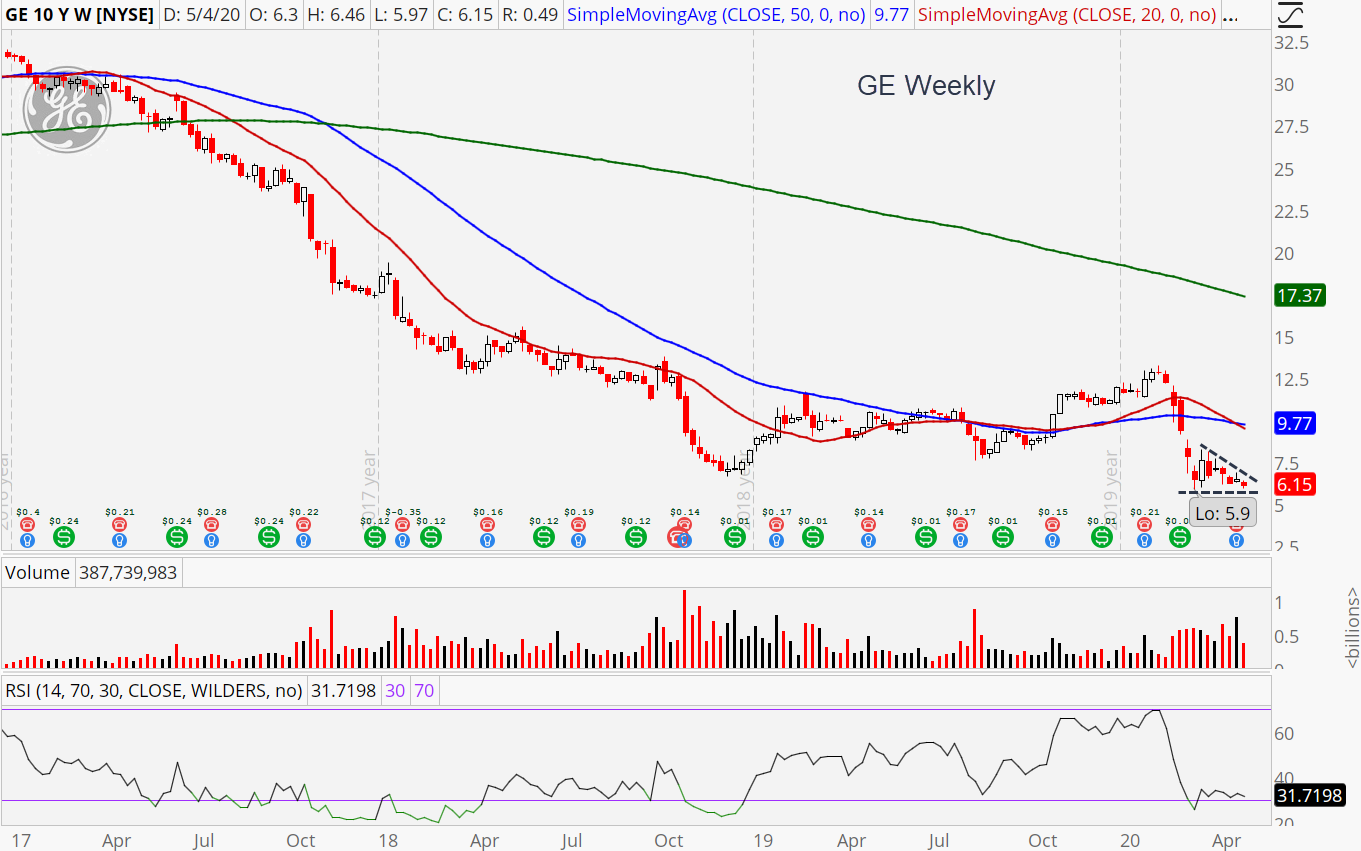Viewport: 1361px width, 851px height.
Task: Click the green 17.37 price bubble
Action: click(1300, 295)
